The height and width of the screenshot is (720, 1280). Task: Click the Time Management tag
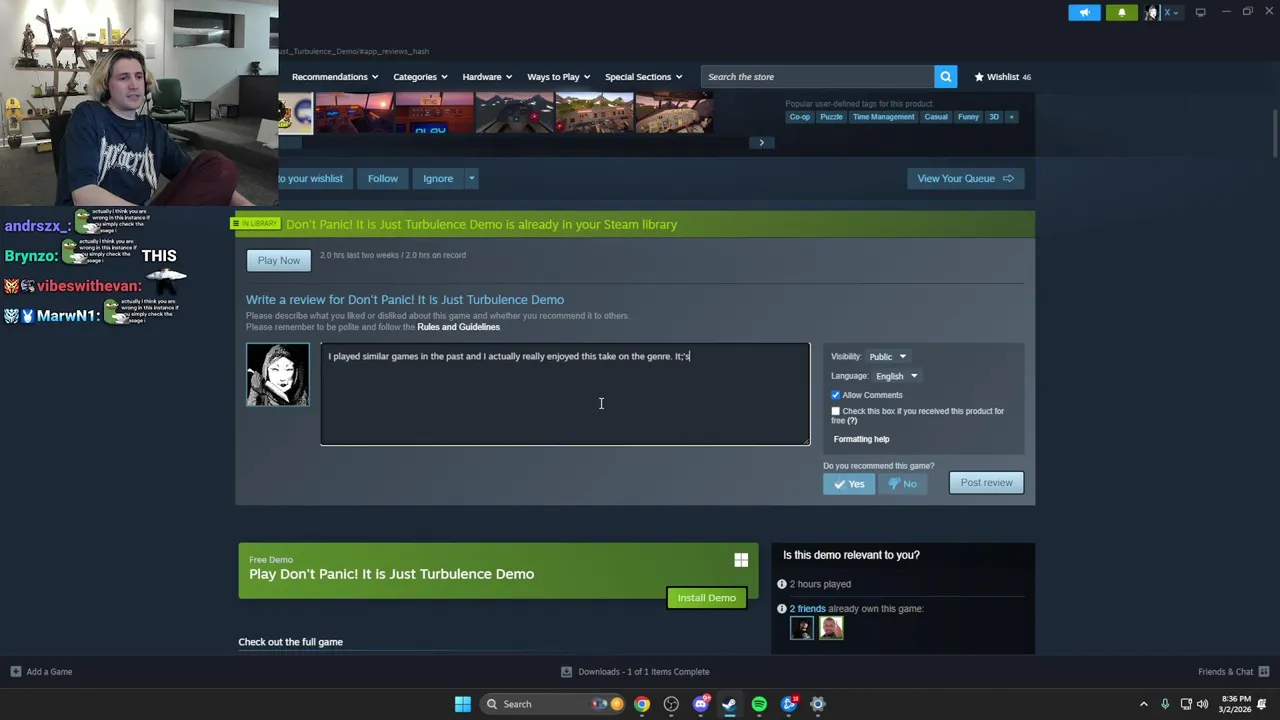point(883,117)
